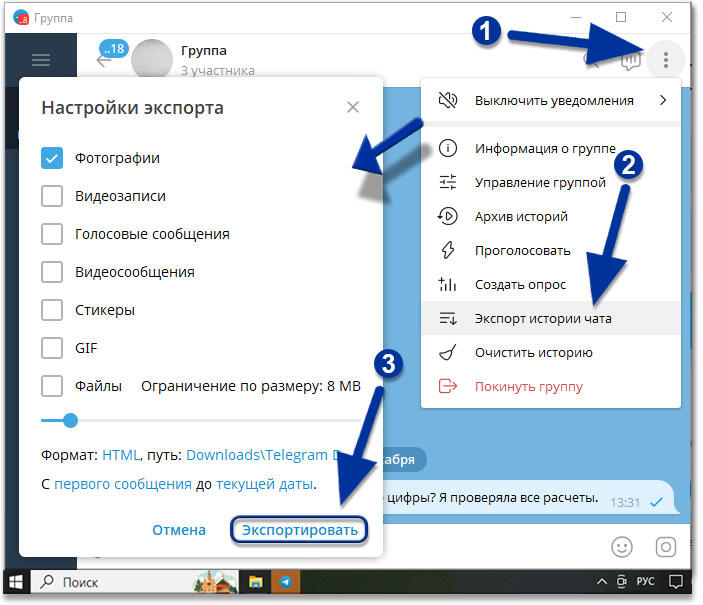The height and width of the screenshot is (605, 703).
Task: Open the emoji picker smiley icon
Action: pos(622,547)
